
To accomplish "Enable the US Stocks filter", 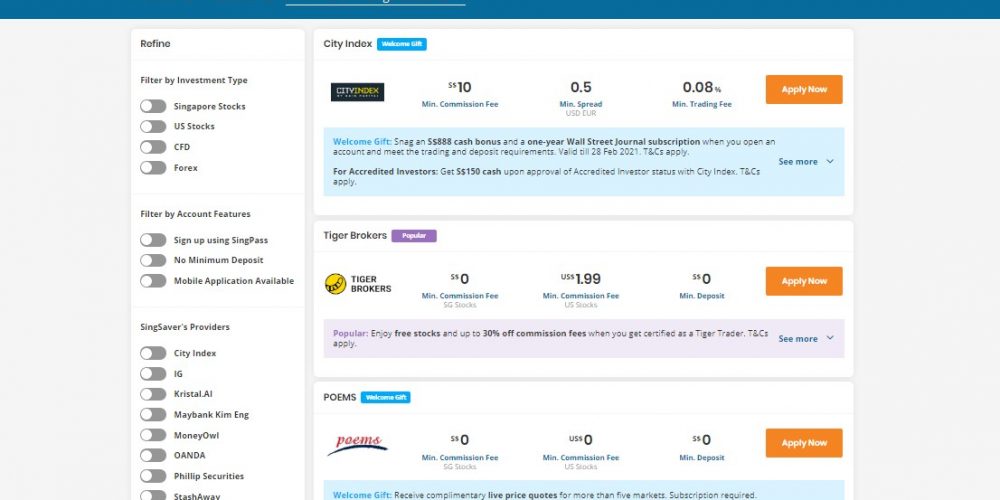I will click(153, 126).
